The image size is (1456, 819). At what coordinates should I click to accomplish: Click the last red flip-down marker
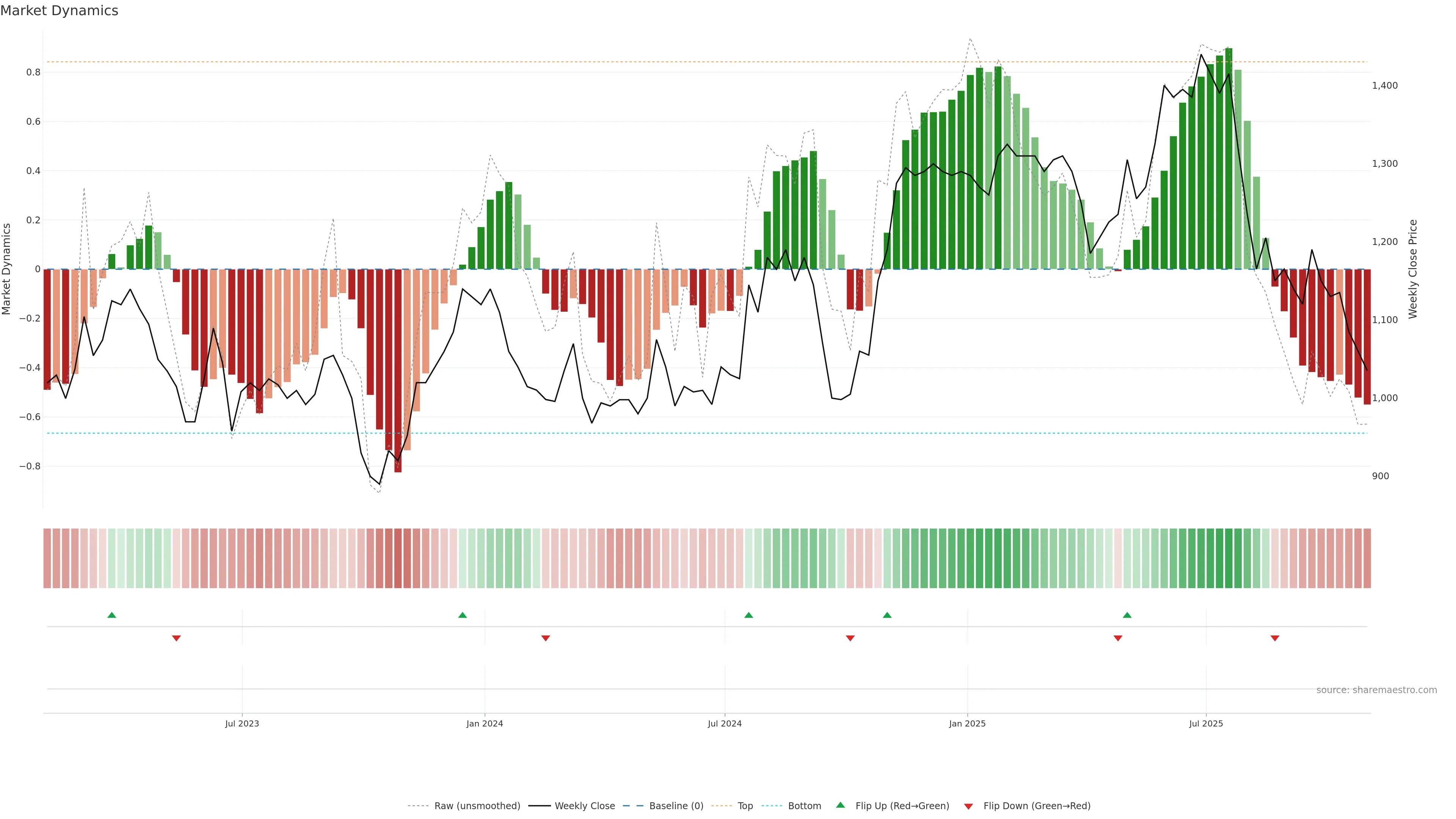(x=1274, y=638)
